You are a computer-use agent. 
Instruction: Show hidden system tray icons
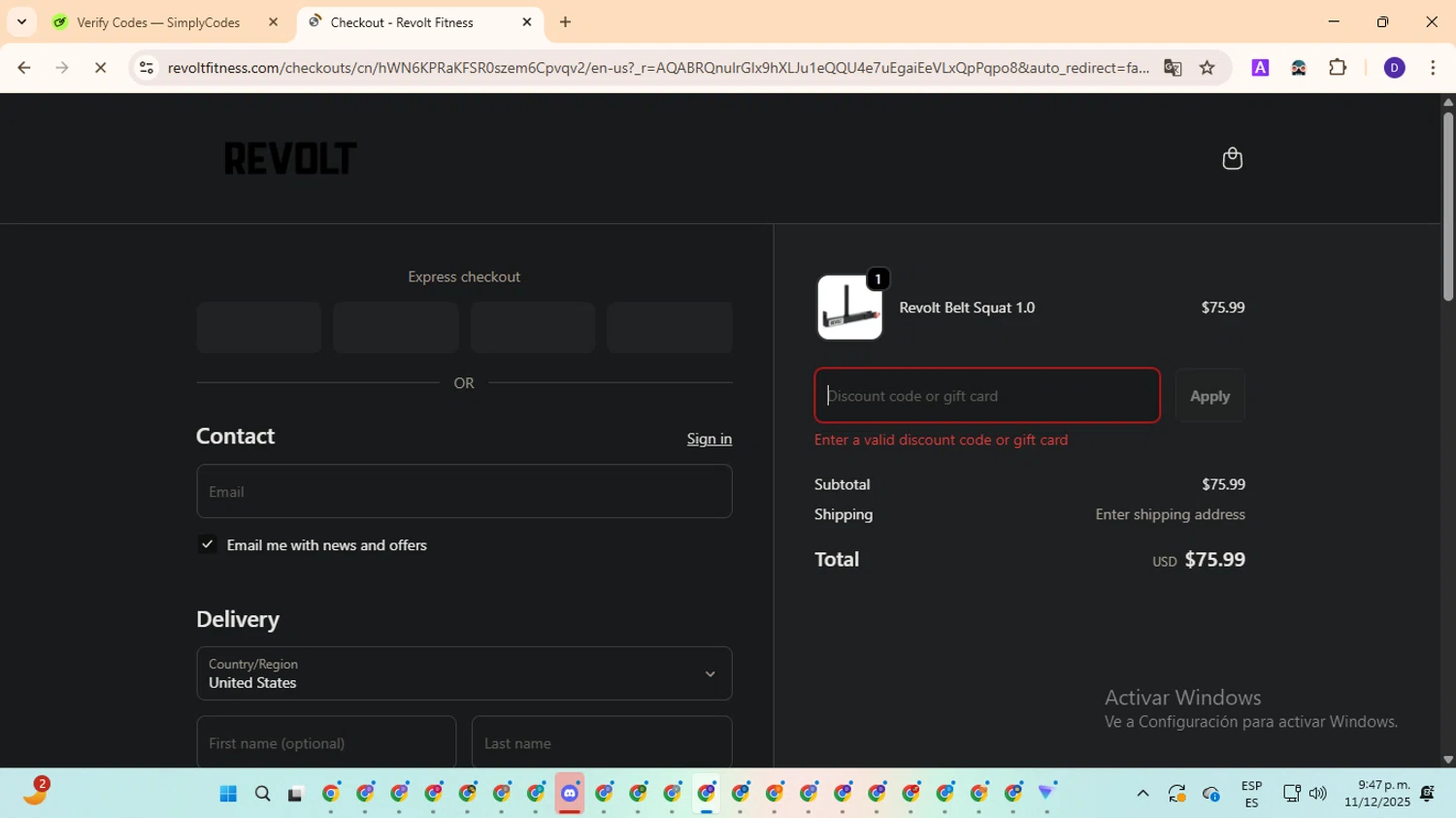(1142, 794)
